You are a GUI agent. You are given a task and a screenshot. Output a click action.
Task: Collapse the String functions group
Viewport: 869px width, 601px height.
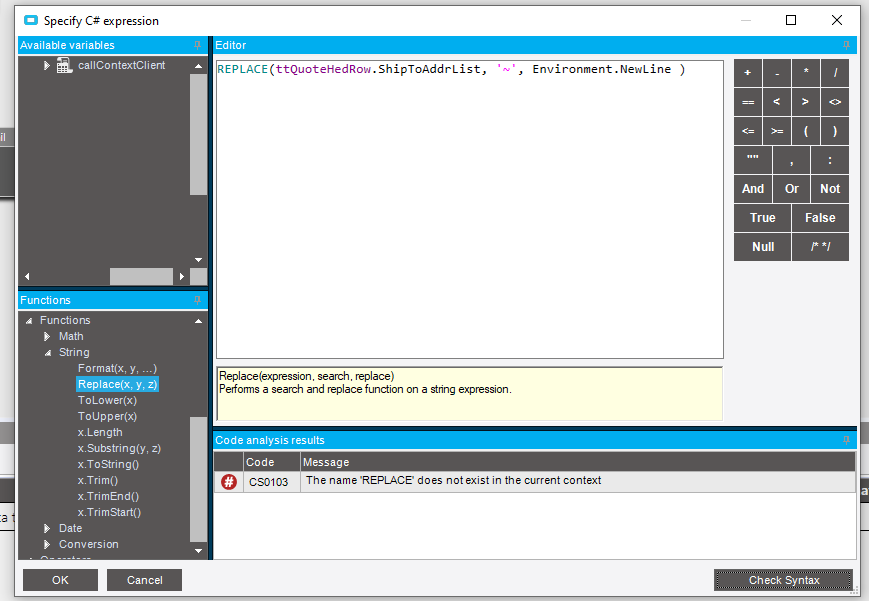pos(48,353)
